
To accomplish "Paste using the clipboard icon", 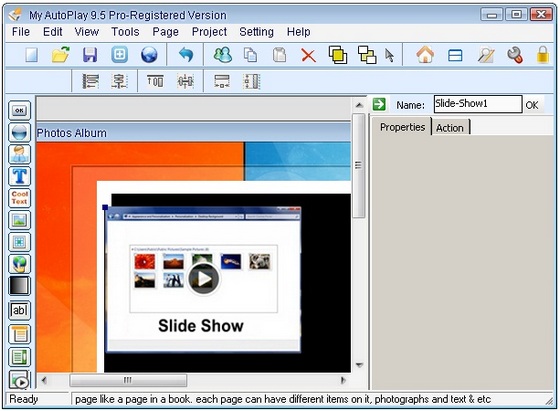I will click(279, 55).
